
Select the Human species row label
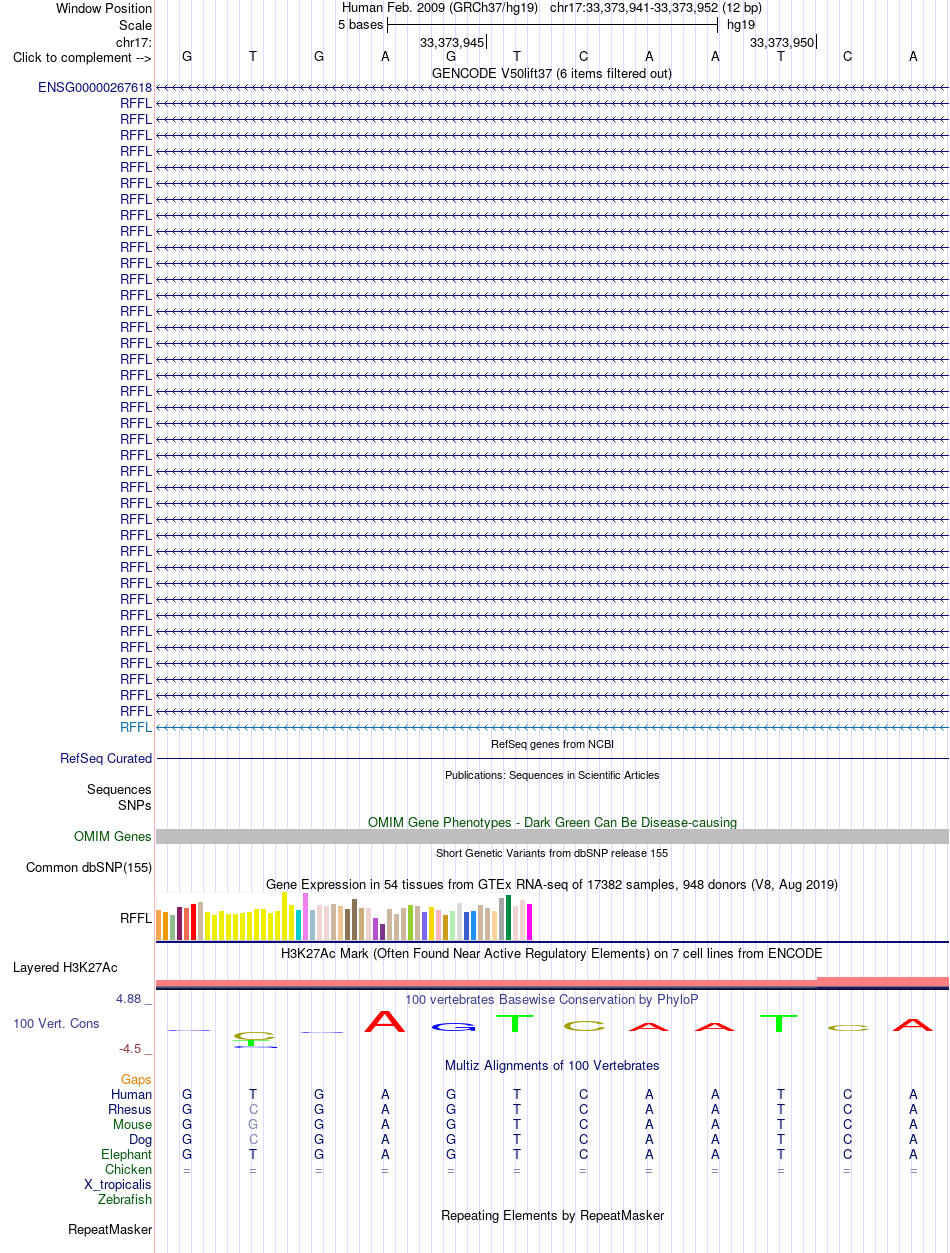pyautogui.click(x=132, y=1095)
